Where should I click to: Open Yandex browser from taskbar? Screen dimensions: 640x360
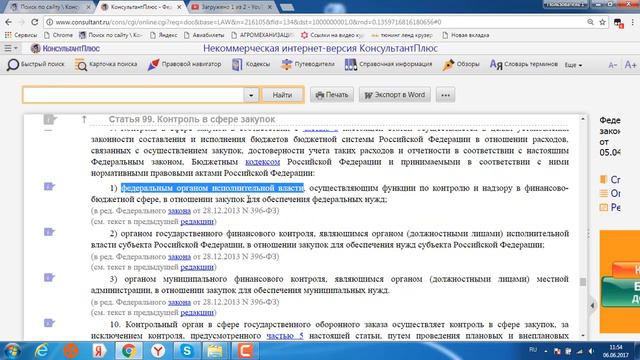click(x=158, y=351)
